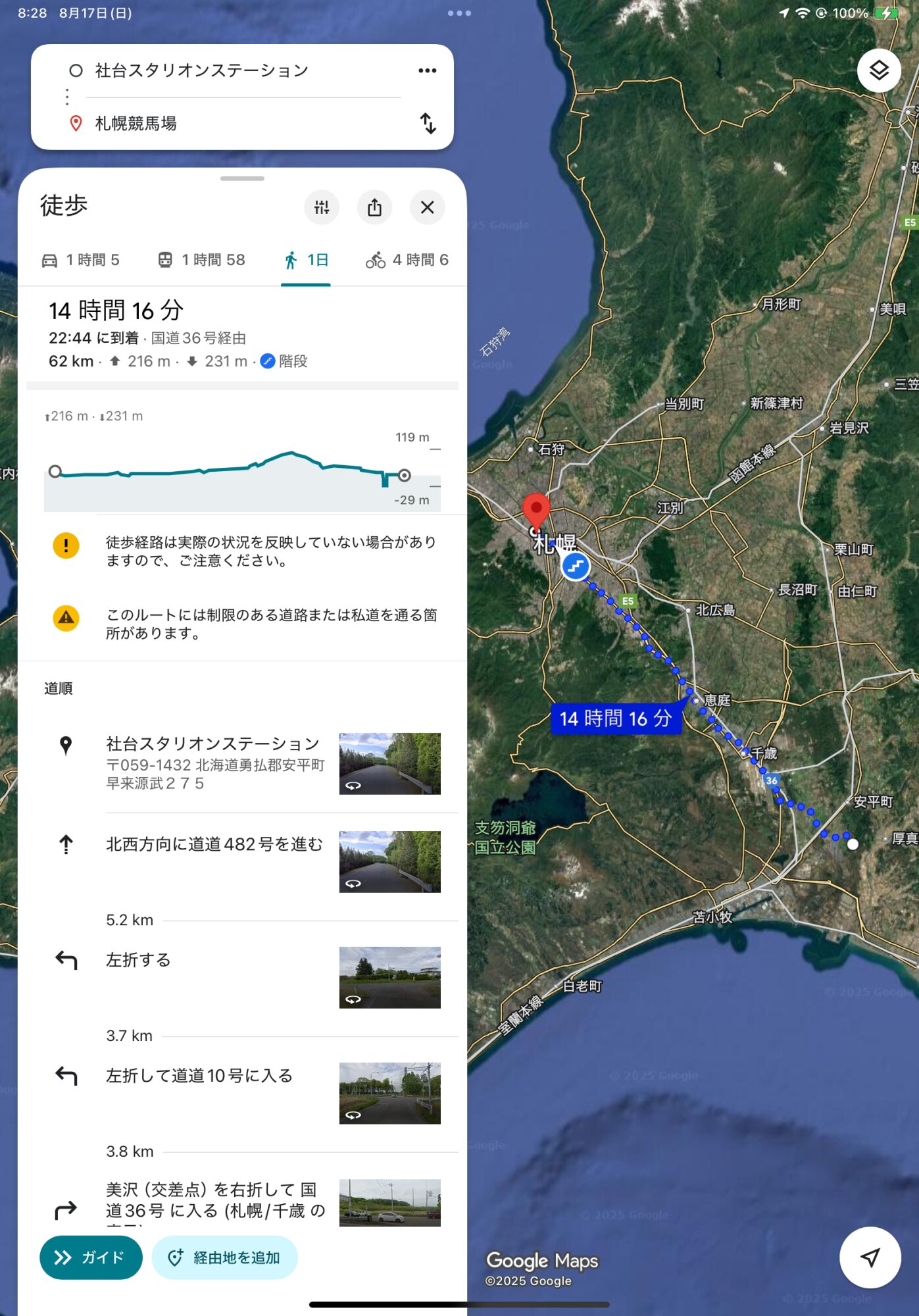Select the step 北西方向に道道482号を進む
Image resolution: width=919 pixels, height=1316 pixels.
[214, 844]
